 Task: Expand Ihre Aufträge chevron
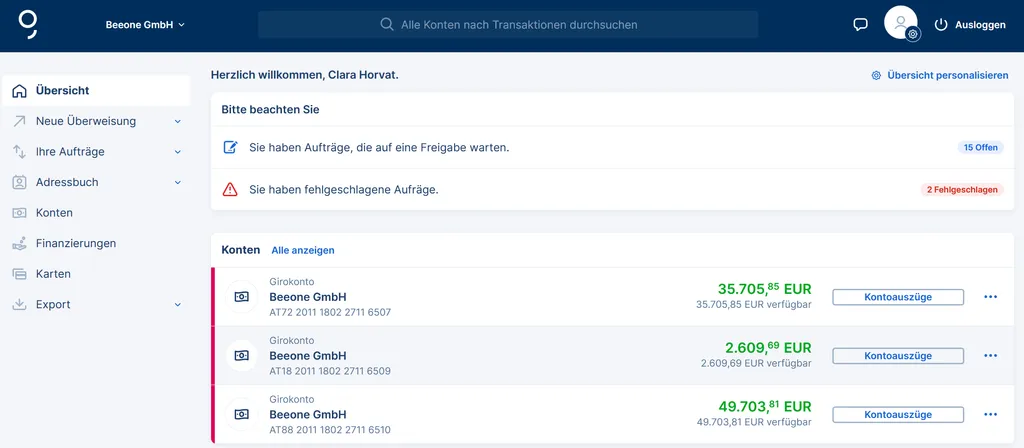178,152
